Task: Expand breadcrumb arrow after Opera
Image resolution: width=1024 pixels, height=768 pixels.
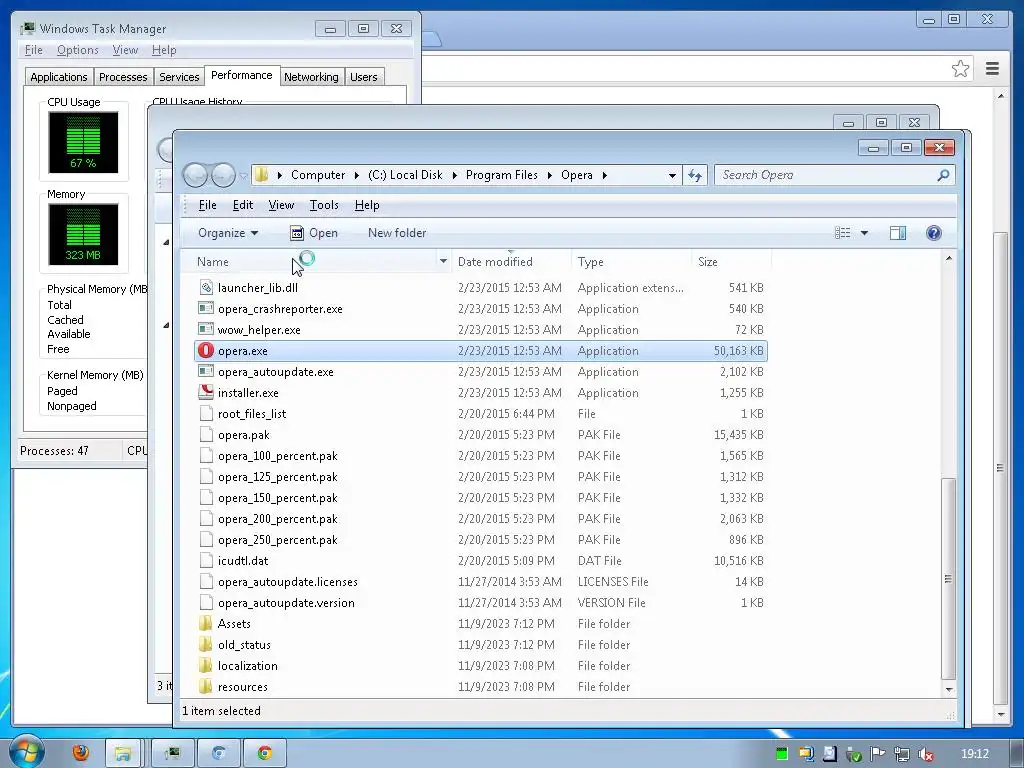Action: 605,175
